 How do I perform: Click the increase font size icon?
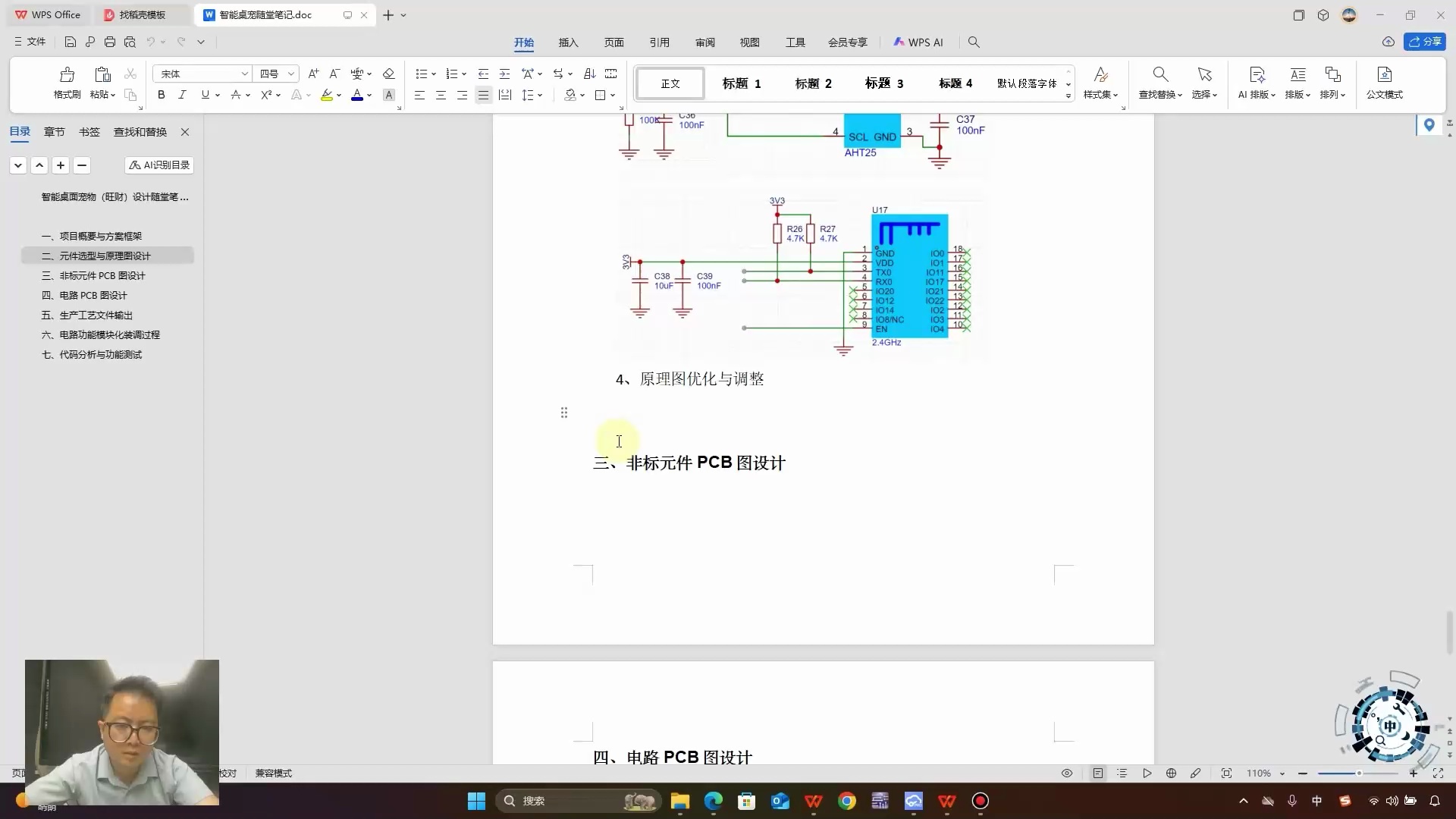[x=313, y=74]
